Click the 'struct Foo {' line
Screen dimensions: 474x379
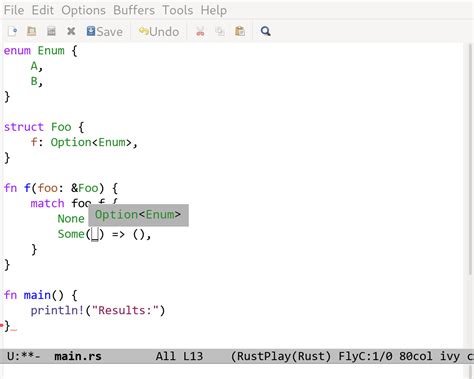point(44,127)
